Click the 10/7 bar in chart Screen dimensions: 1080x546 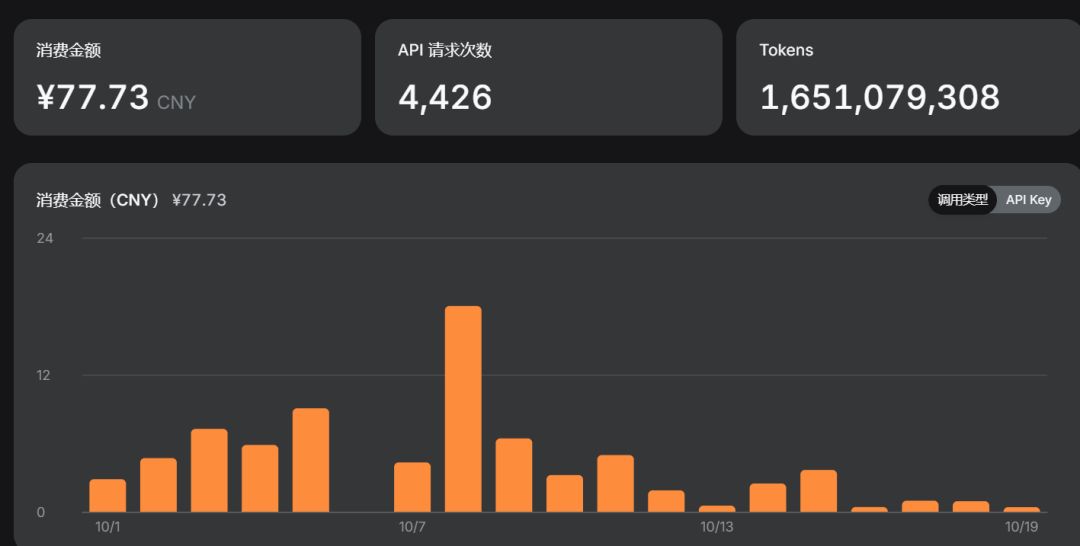pyautogui.click(x=412, y=487)
